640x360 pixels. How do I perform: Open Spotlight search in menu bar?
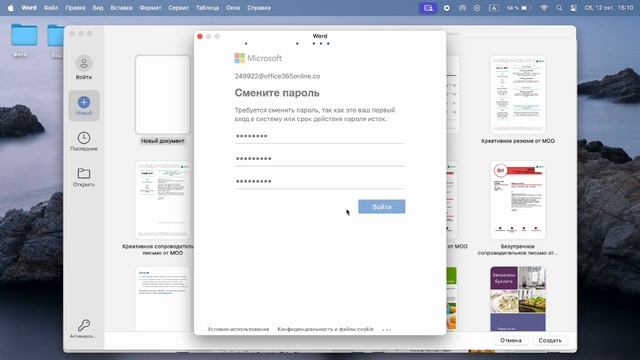559,8
